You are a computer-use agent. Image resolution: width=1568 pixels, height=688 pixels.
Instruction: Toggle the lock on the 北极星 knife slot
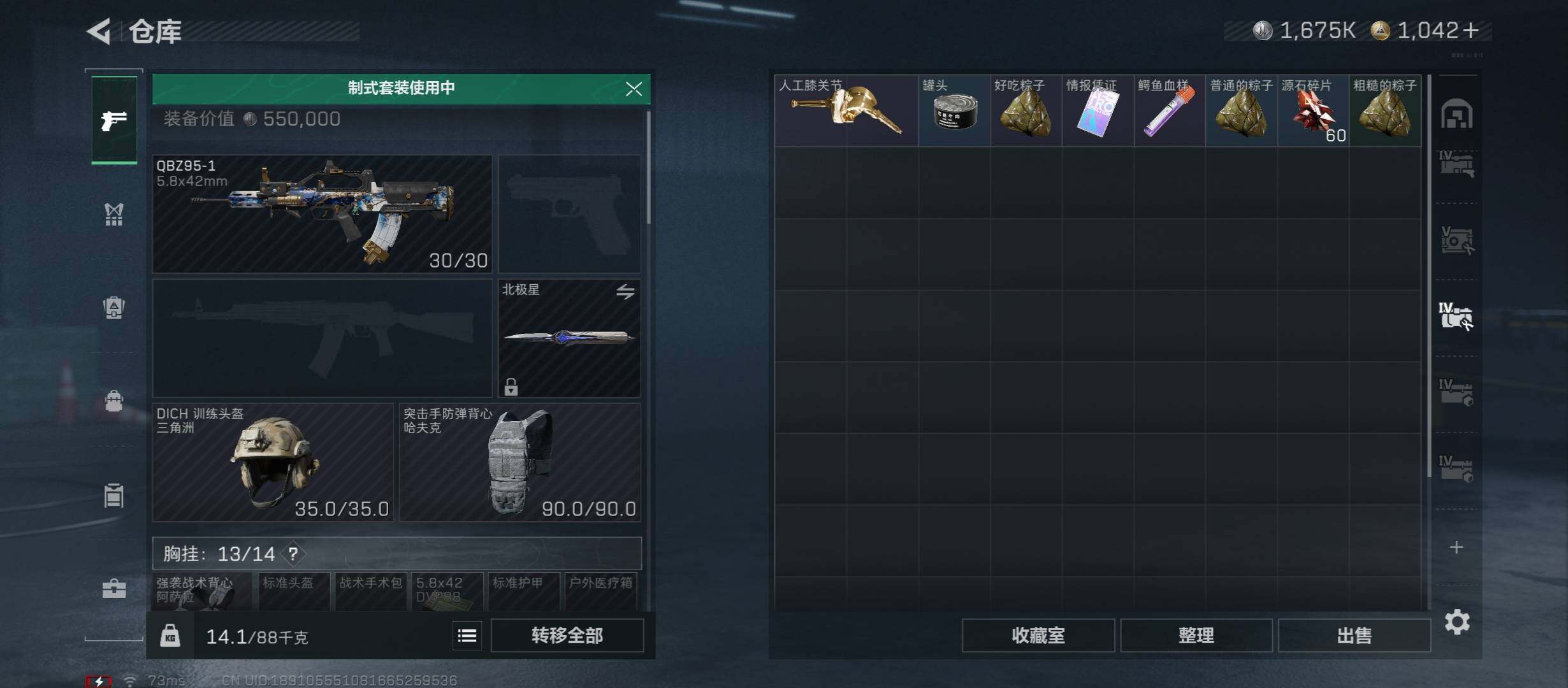(x=511, y=386)
